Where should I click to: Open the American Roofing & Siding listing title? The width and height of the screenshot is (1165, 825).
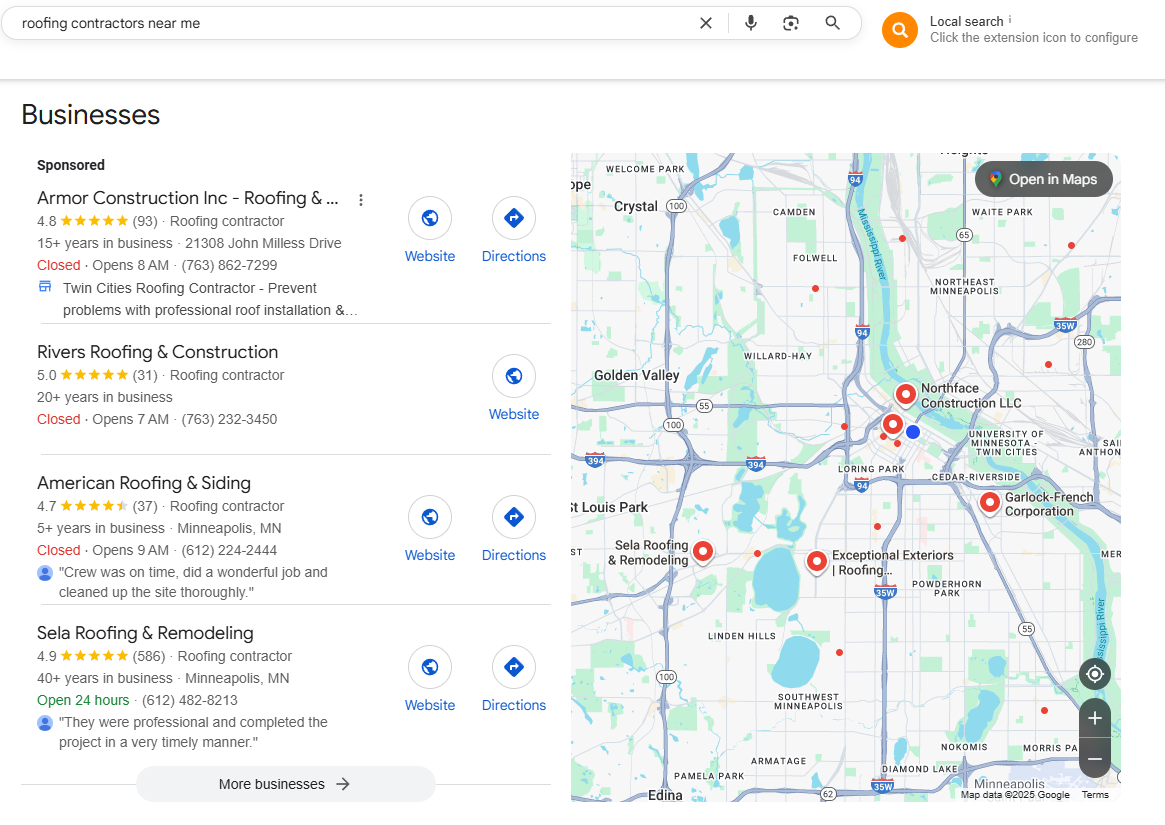tap(144, 483)
